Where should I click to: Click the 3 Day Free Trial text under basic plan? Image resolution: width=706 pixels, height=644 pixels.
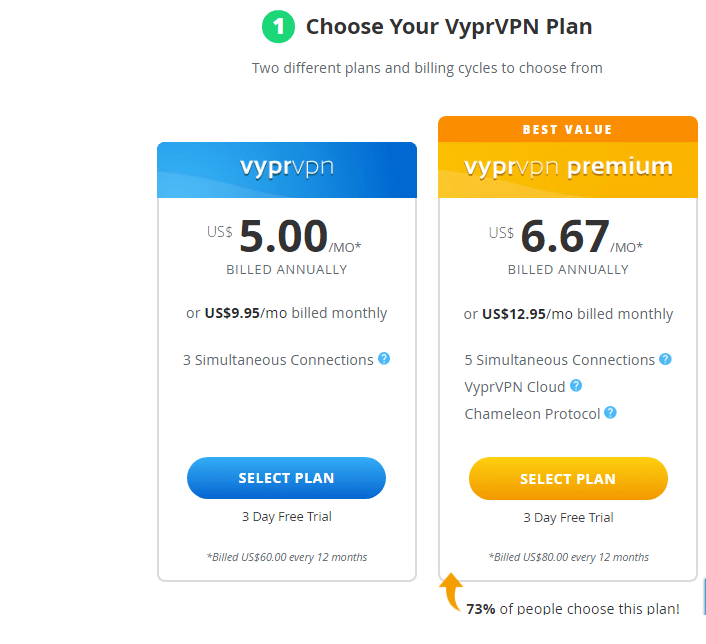[x=287, y=517]
